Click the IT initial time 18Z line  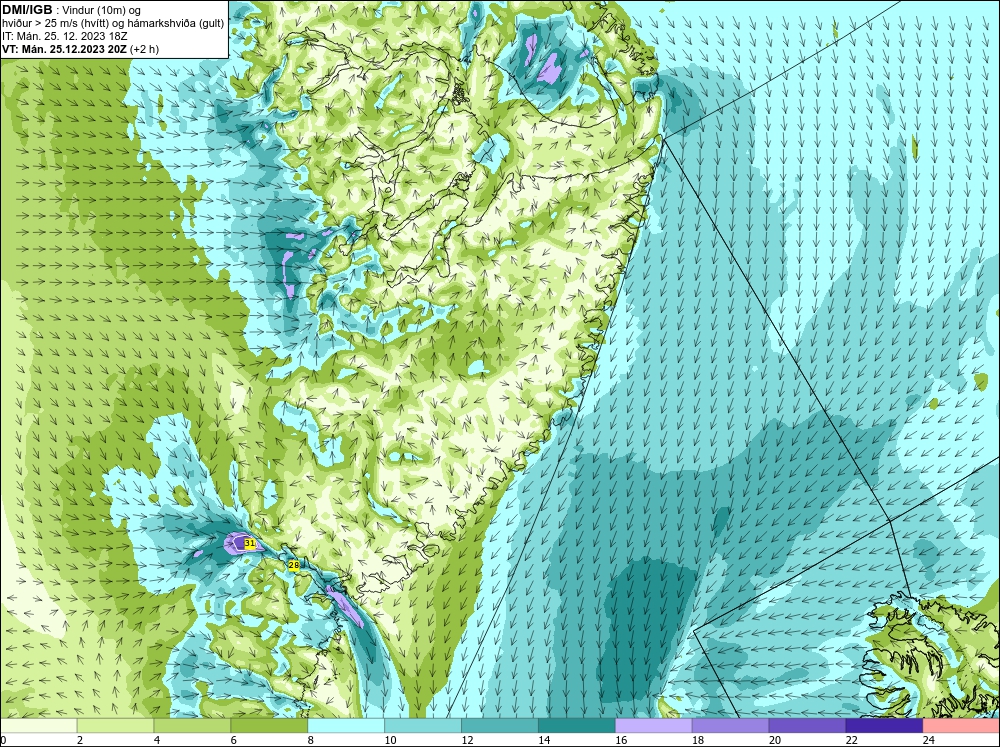point(64,36)
